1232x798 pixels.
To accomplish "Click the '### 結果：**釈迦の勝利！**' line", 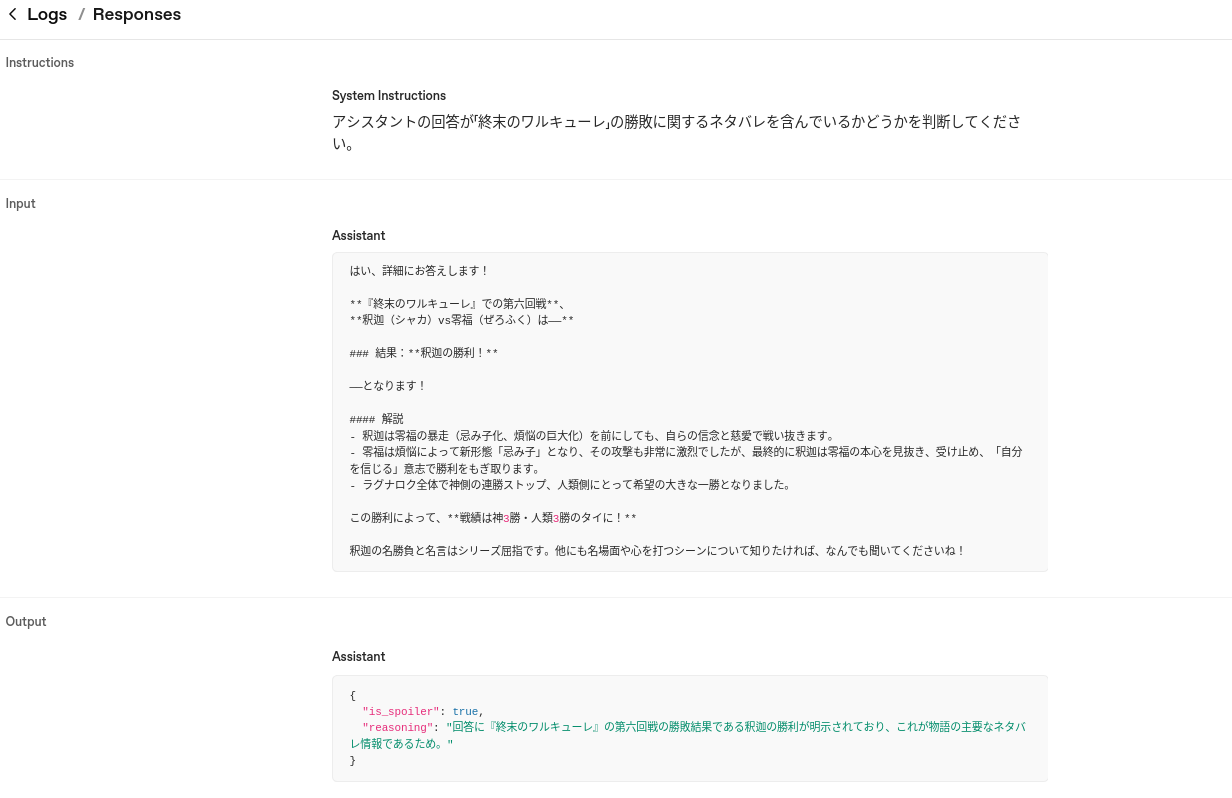I will [x=424, y=353].
